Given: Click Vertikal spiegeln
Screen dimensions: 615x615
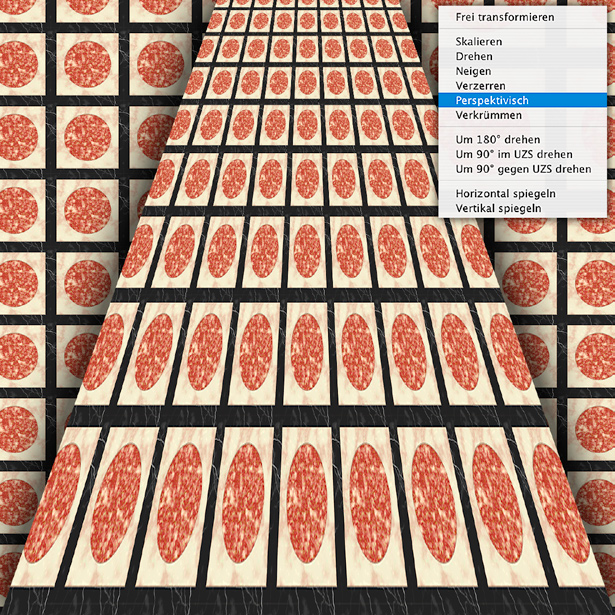Looking at the screenshot, I should pyautogui.click(x=522, y=208).
